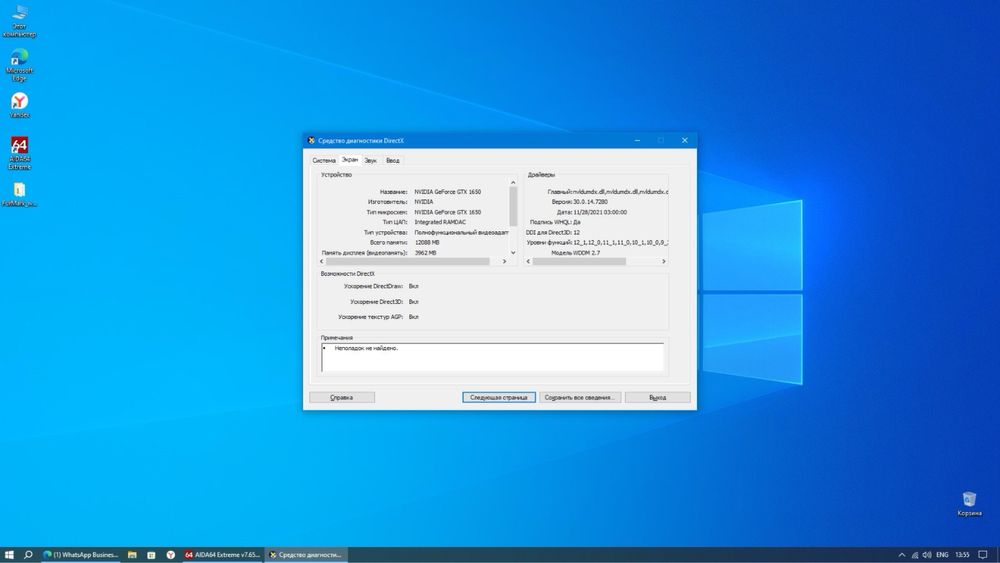Click driver date "11/28/2021 03:00:00"
Screen dimensions: 1000x563
[x=600, y=212]
